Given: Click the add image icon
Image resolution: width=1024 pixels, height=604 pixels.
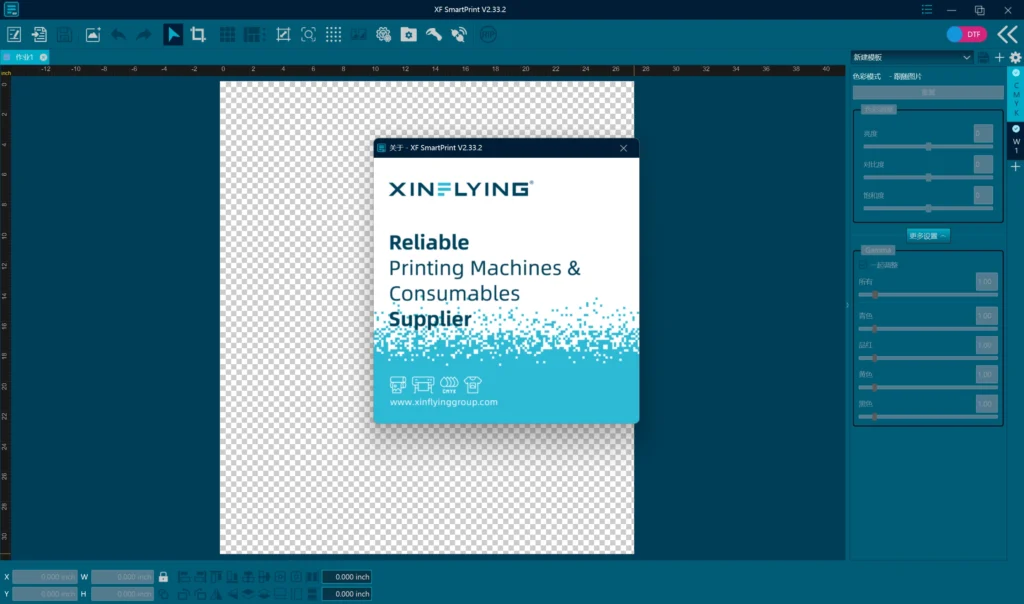Looking at the screenshot, I should tap(93, 35).
